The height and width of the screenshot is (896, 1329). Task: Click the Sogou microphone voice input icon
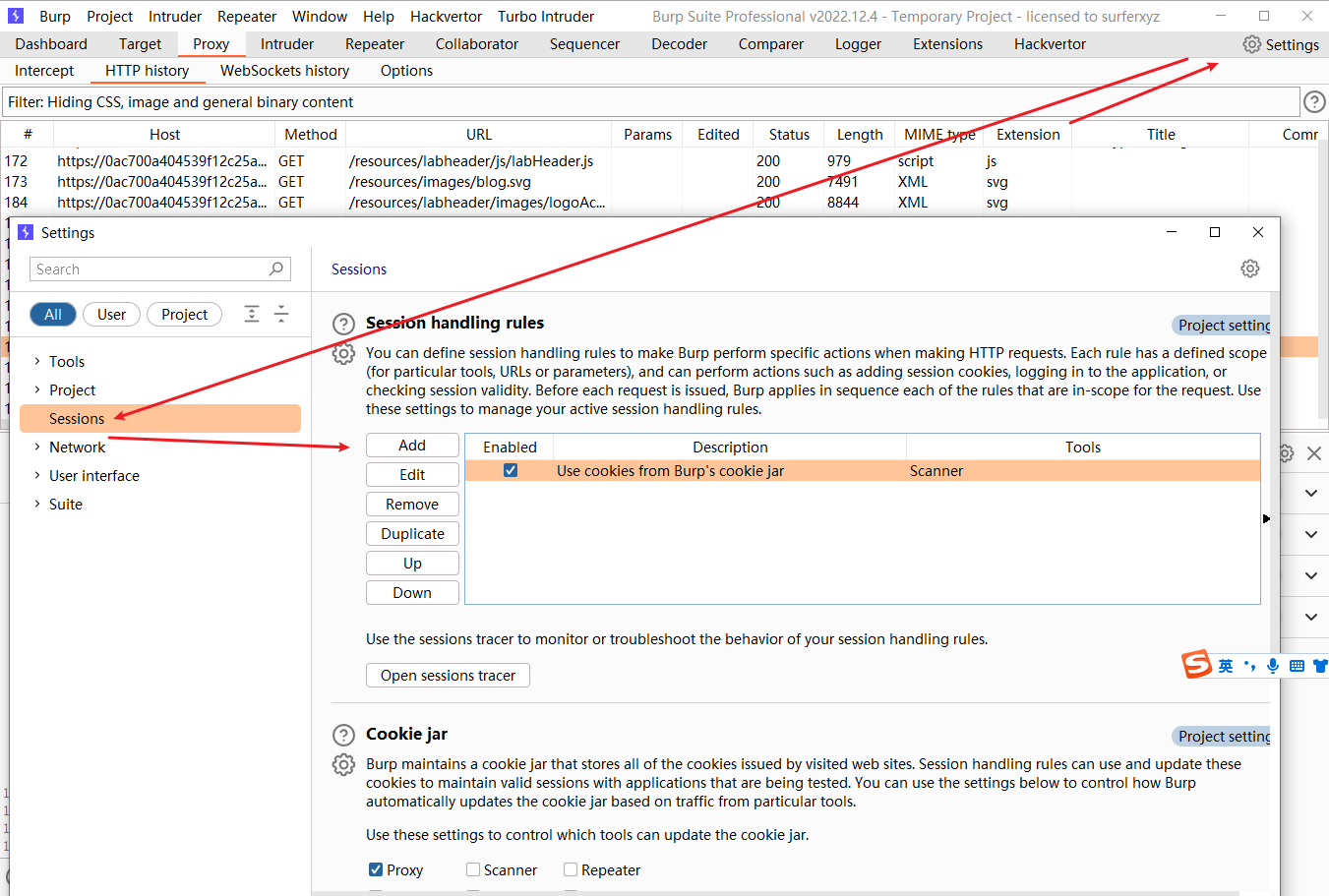pos(1273,666)
